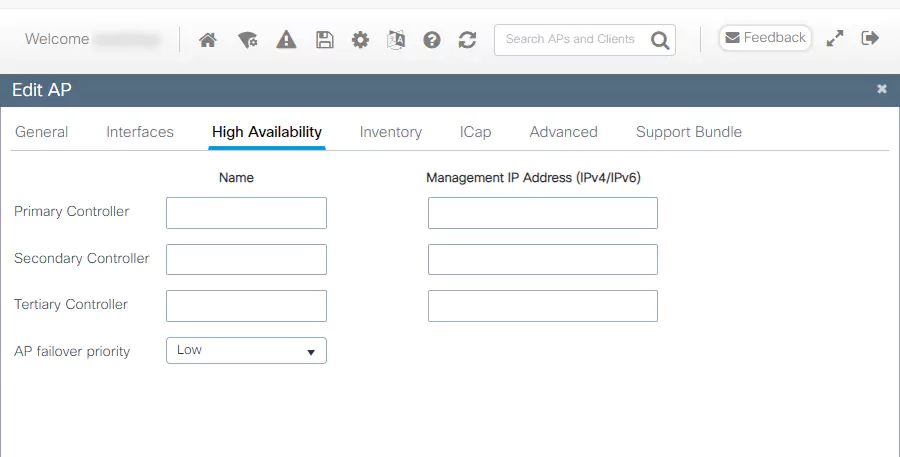Select the Support Bundle tab

pyautogui.click(x=689, y=132)
